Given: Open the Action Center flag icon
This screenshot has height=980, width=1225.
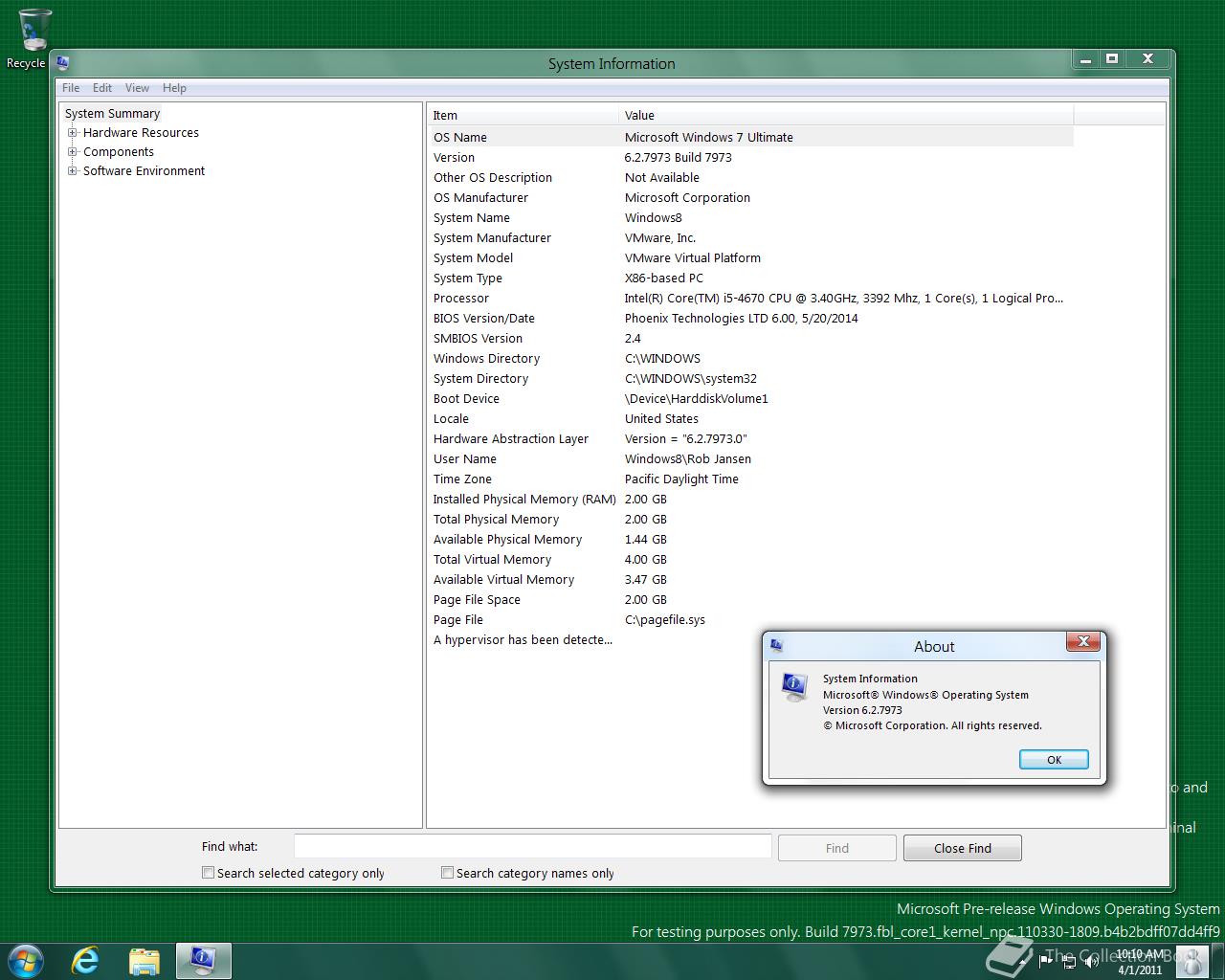Looking at the screenshot, I should [x=1046, y=961].
